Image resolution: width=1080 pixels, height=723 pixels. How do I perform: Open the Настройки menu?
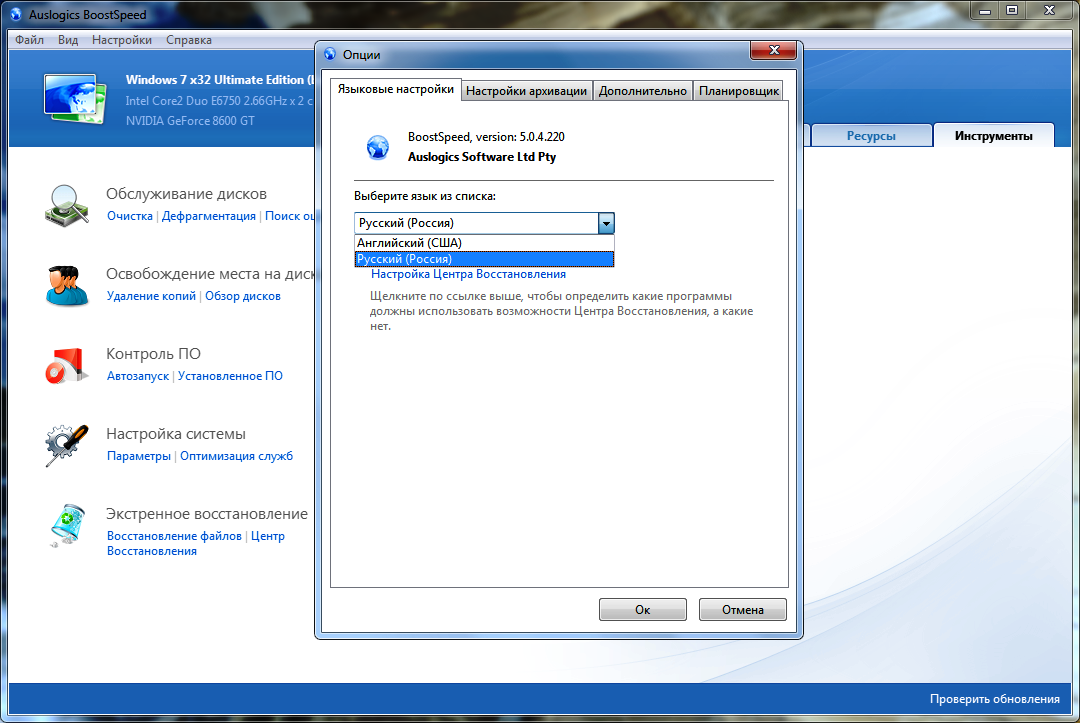coord(122,40)
